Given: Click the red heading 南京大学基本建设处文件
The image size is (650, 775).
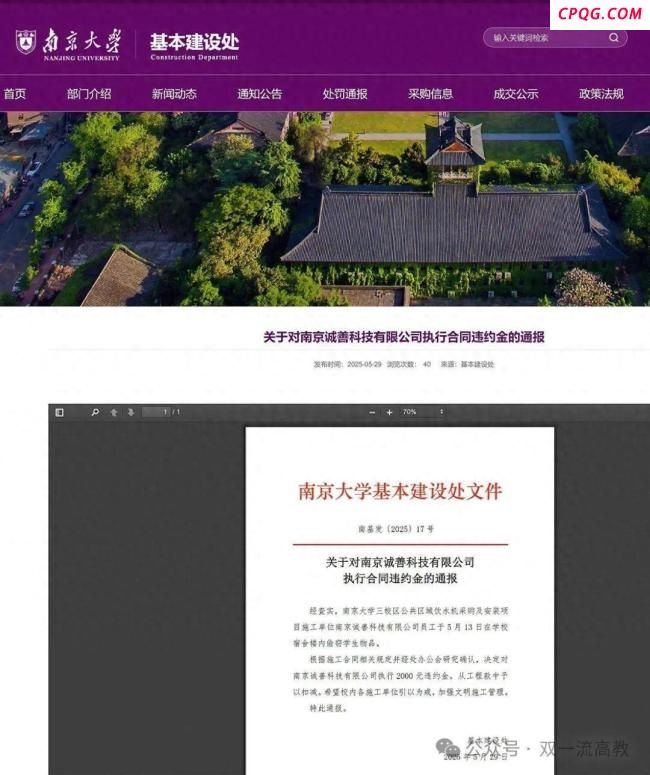Looking at the screenshot, I should [x=400, y=491].
